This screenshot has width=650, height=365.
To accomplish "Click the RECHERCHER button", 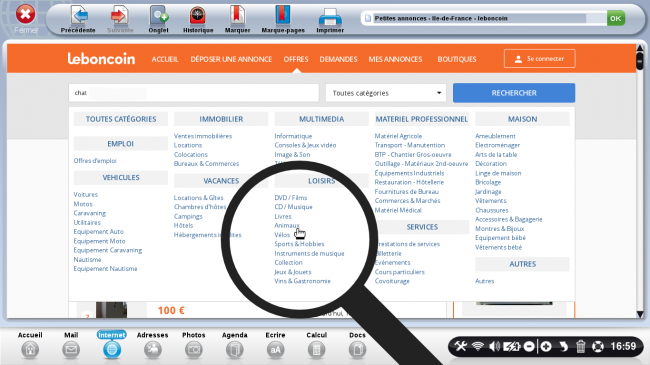I will (x=514, y=93).
